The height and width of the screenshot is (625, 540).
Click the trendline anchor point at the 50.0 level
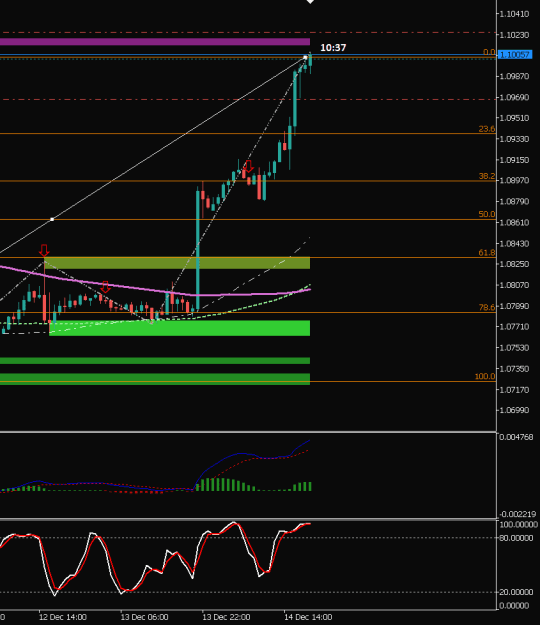(x=52, y=219)
